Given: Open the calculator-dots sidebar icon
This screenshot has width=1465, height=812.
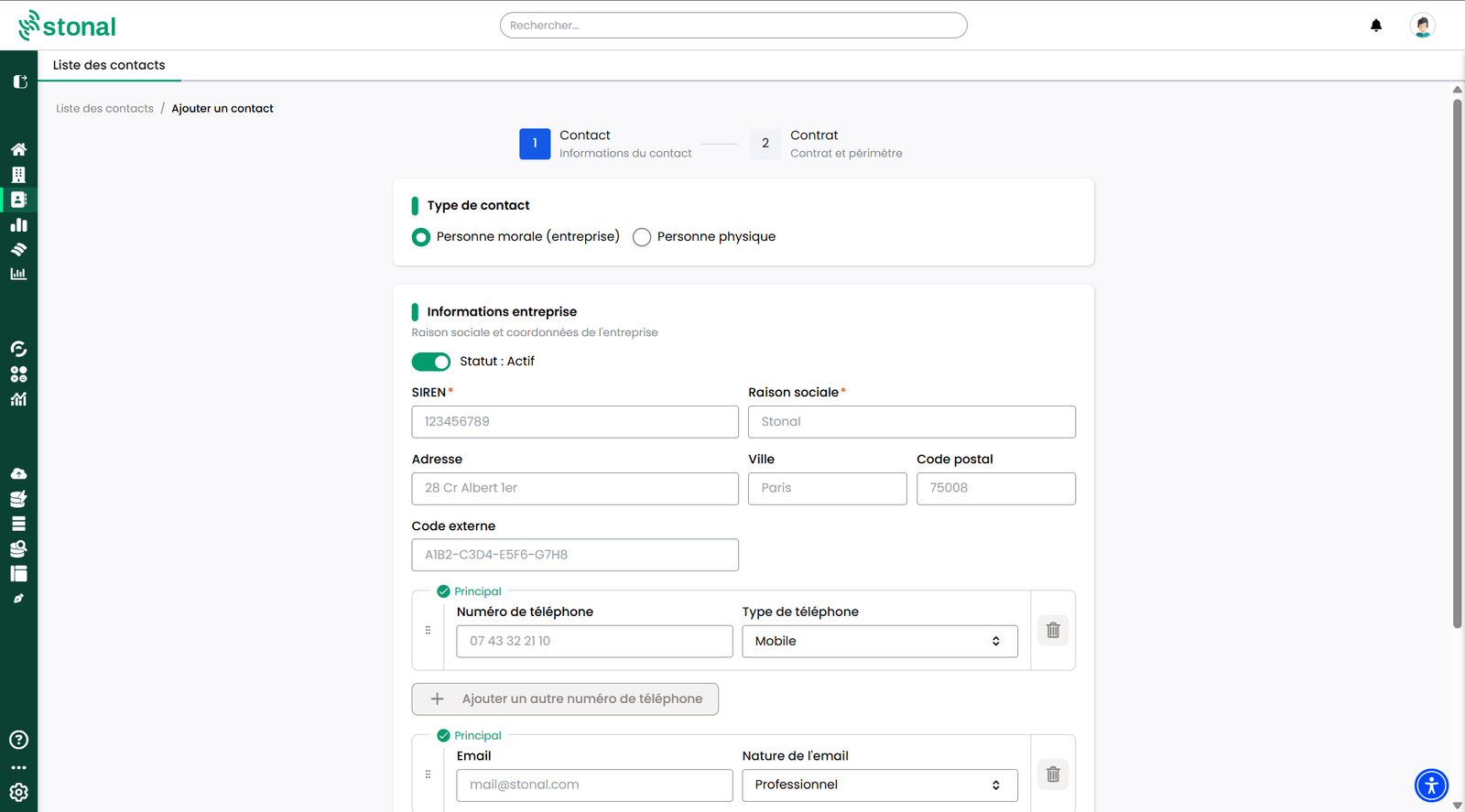Looking at the screenshot, I should (x=18, y=374).
